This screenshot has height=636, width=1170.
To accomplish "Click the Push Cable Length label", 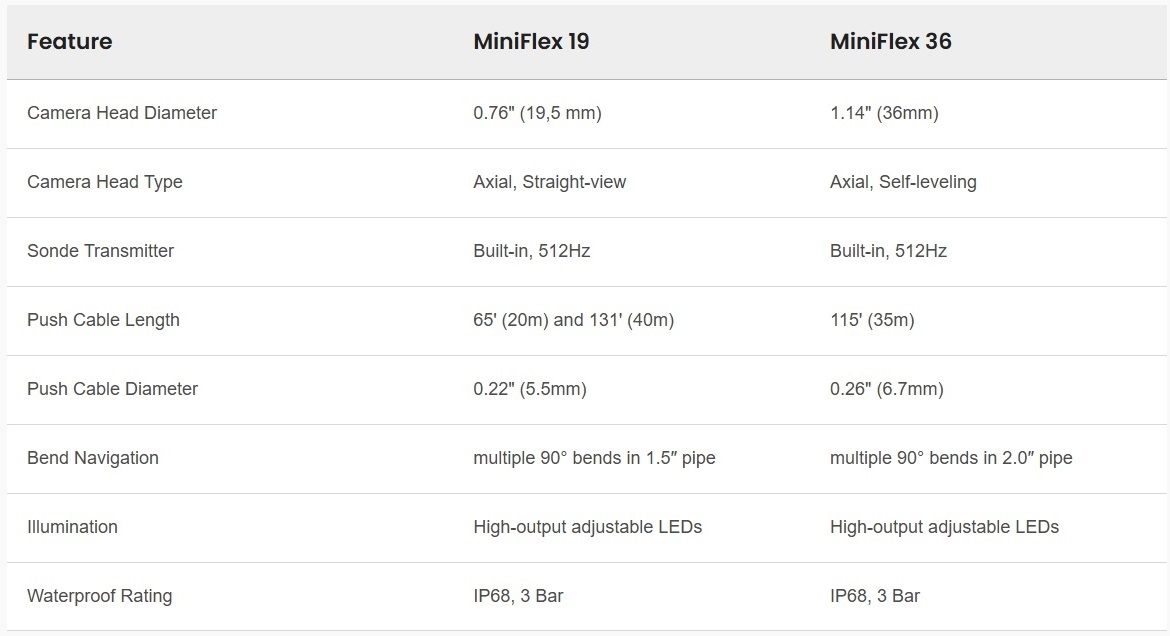I will [x=103, y=320].
